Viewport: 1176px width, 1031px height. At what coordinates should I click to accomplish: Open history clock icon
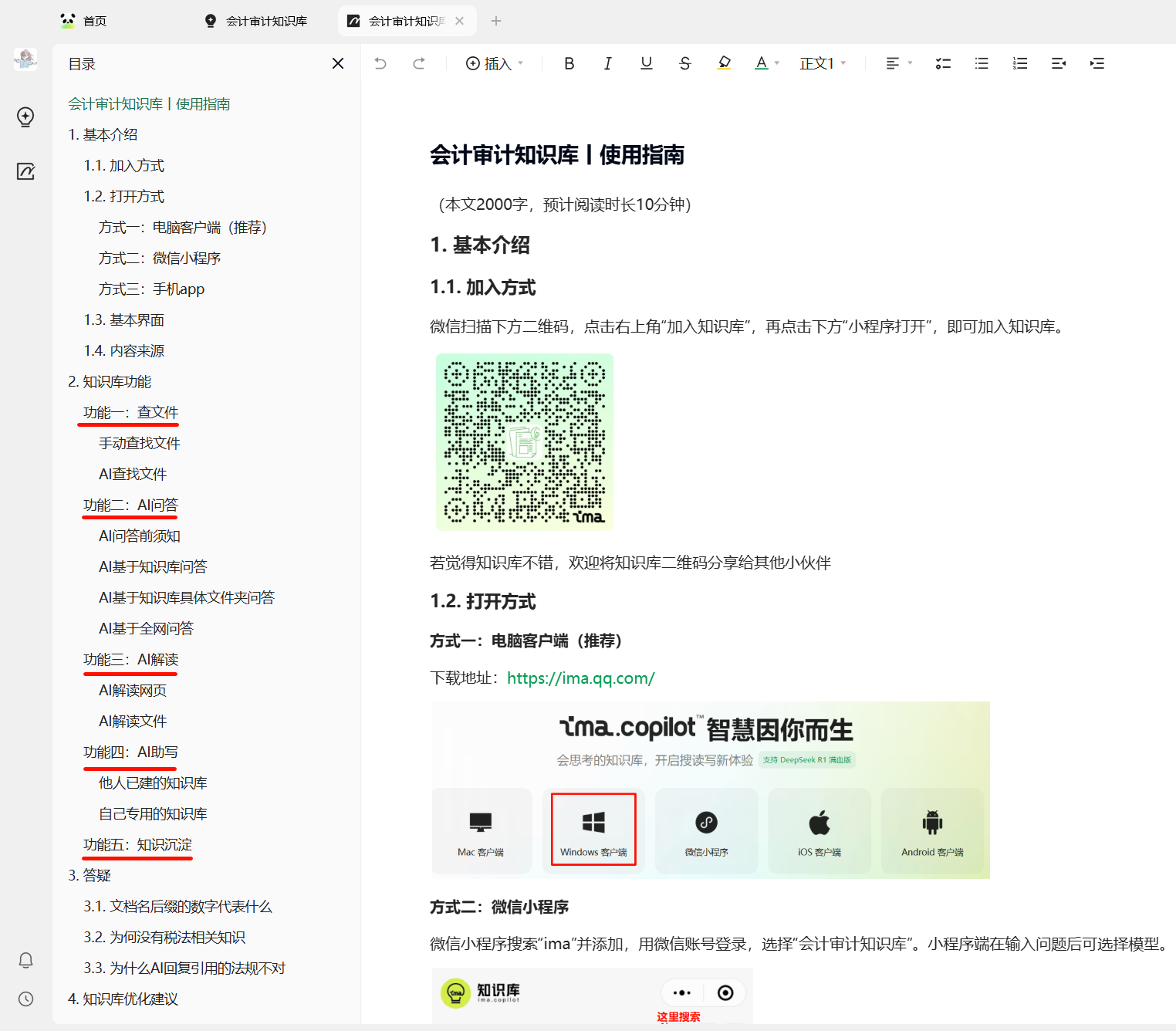point(25,999)
